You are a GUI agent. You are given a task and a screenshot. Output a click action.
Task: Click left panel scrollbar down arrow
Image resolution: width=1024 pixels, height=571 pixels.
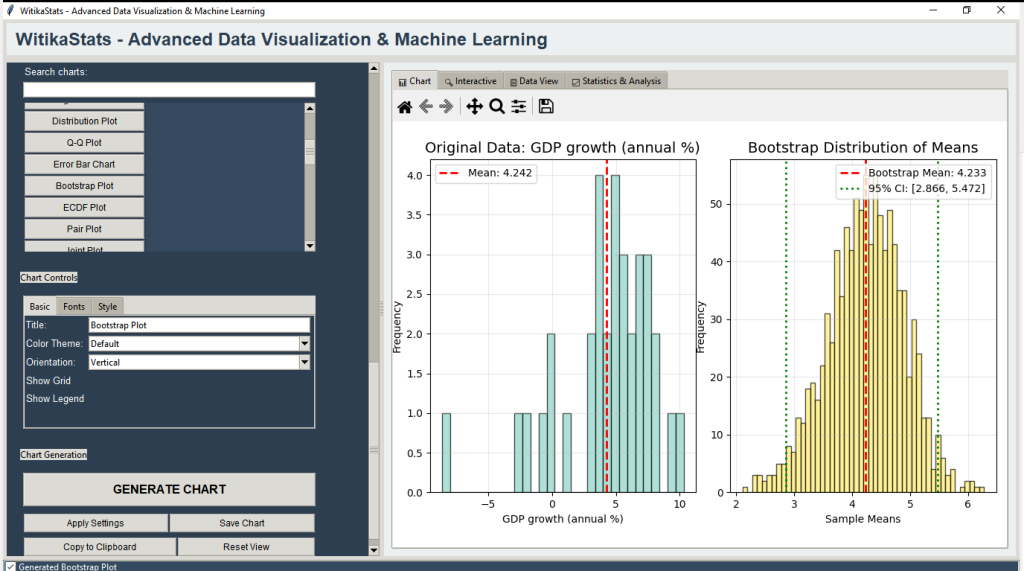[374, 550]
